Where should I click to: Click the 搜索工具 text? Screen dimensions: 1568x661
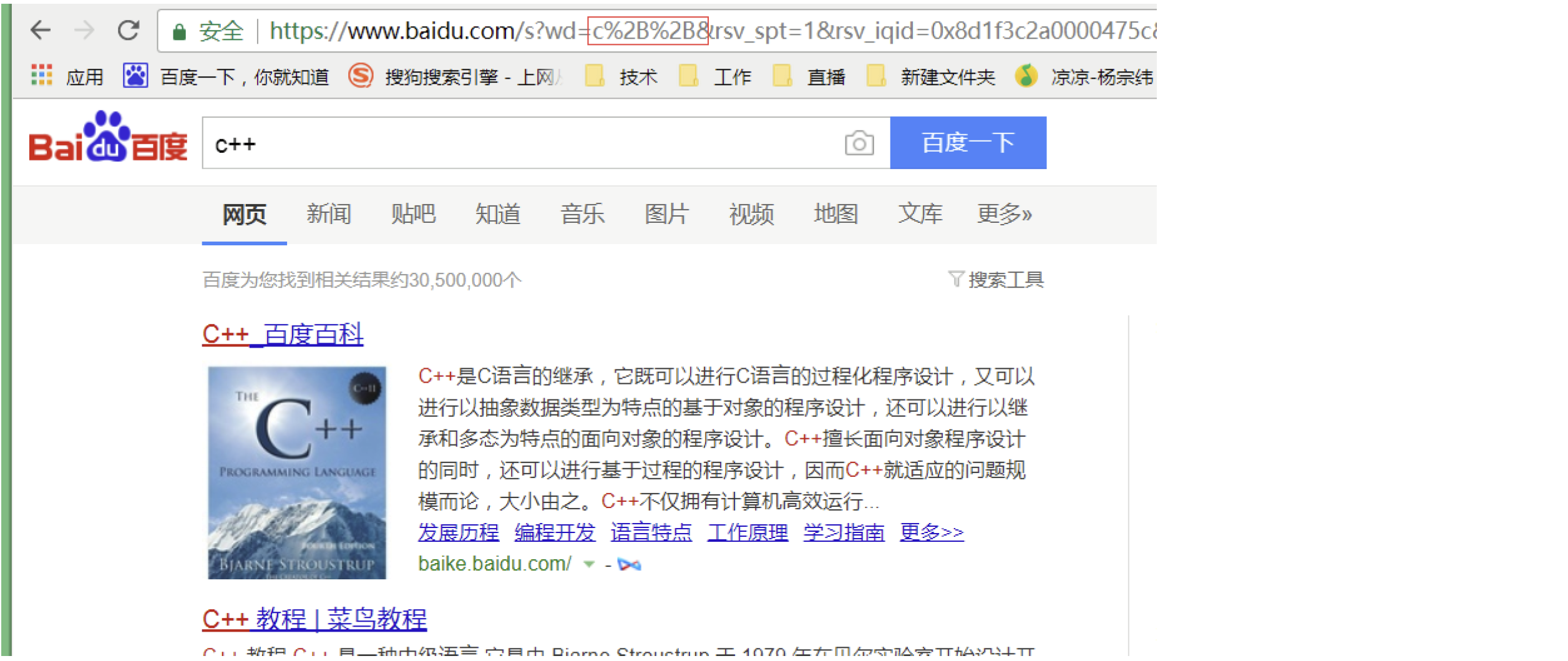[1007, 280]
